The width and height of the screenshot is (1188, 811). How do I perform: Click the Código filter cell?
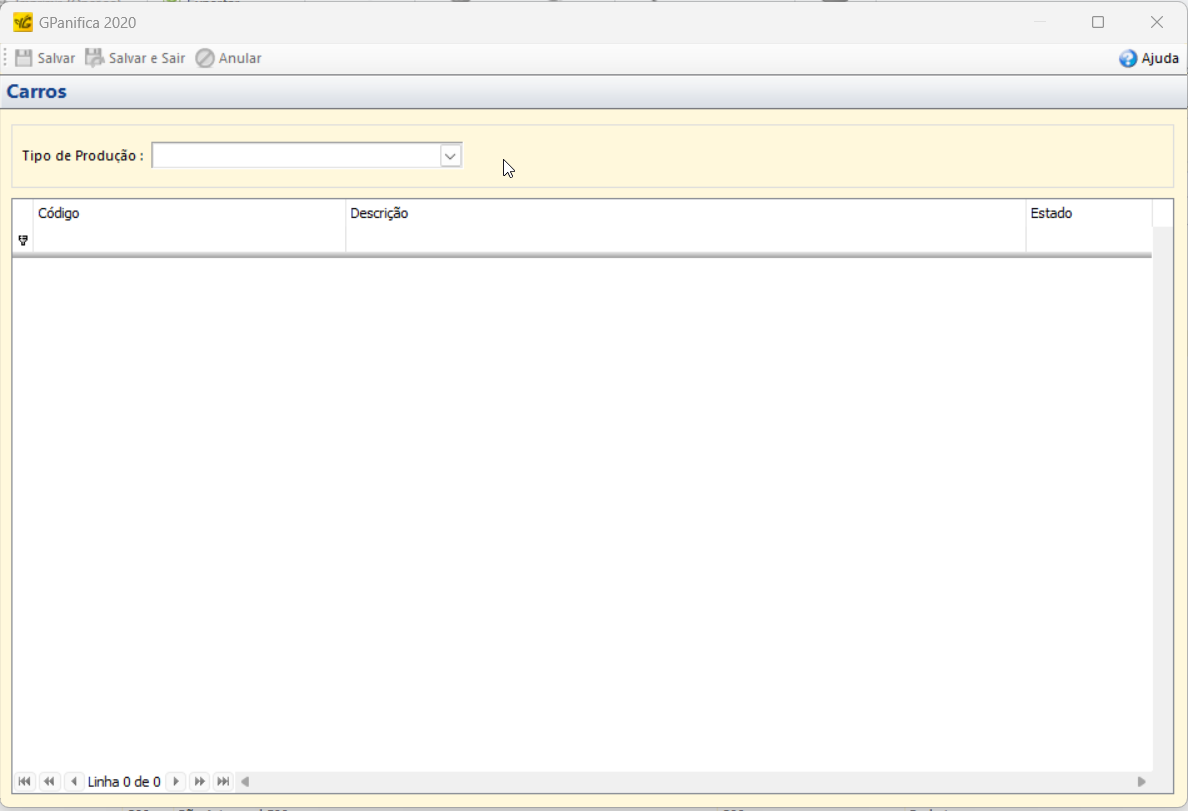(x=189, y=240)
